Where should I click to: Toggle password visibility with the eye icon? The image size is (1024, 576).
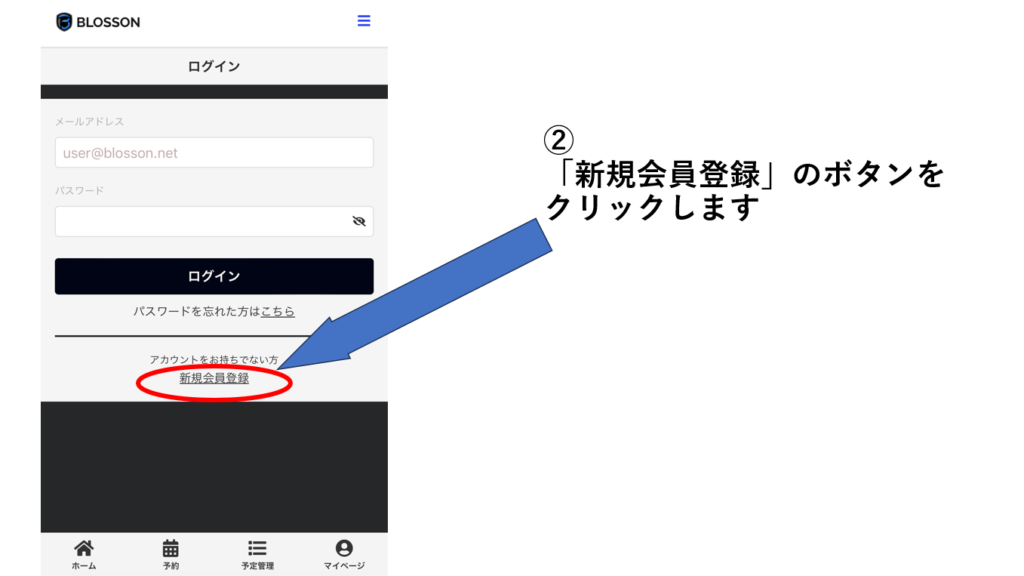[x=359, y=222]
